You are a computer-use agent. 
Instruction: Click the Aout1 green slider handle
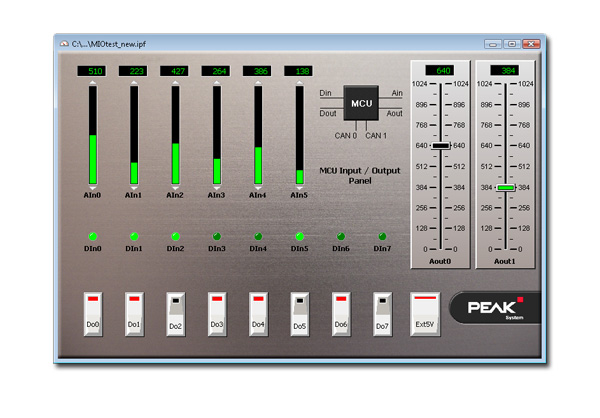[x=506, y=187]
